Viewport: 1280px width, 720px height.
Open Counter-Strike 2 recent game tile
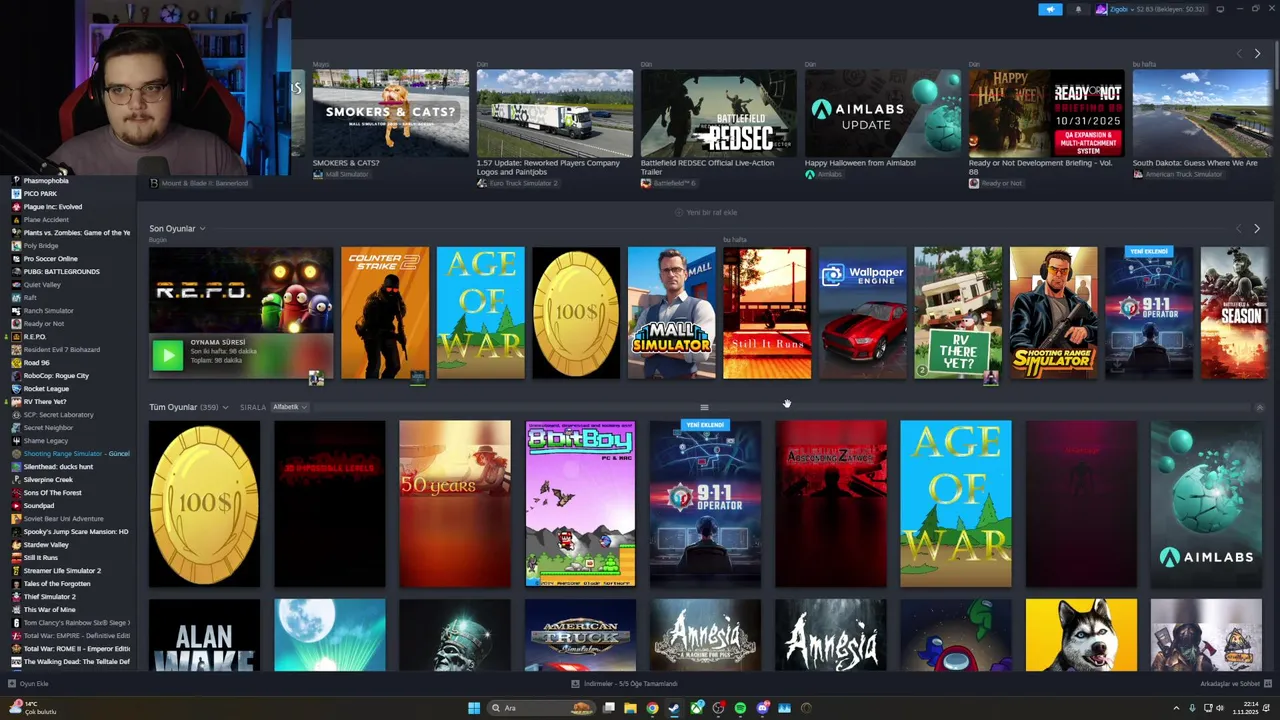tap(385, 313)
